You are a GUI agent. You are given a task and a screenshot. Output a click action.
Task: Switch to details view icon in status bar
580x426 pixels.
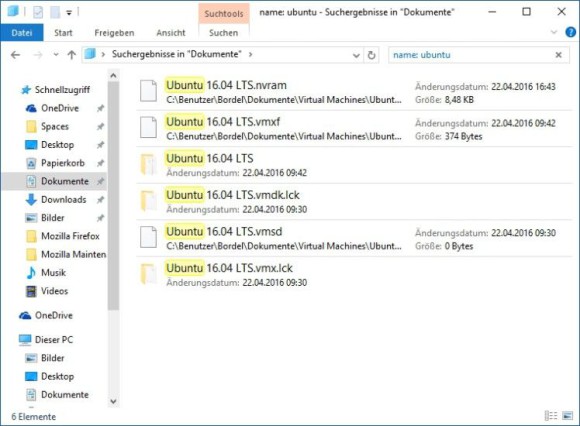click(551, 416)
